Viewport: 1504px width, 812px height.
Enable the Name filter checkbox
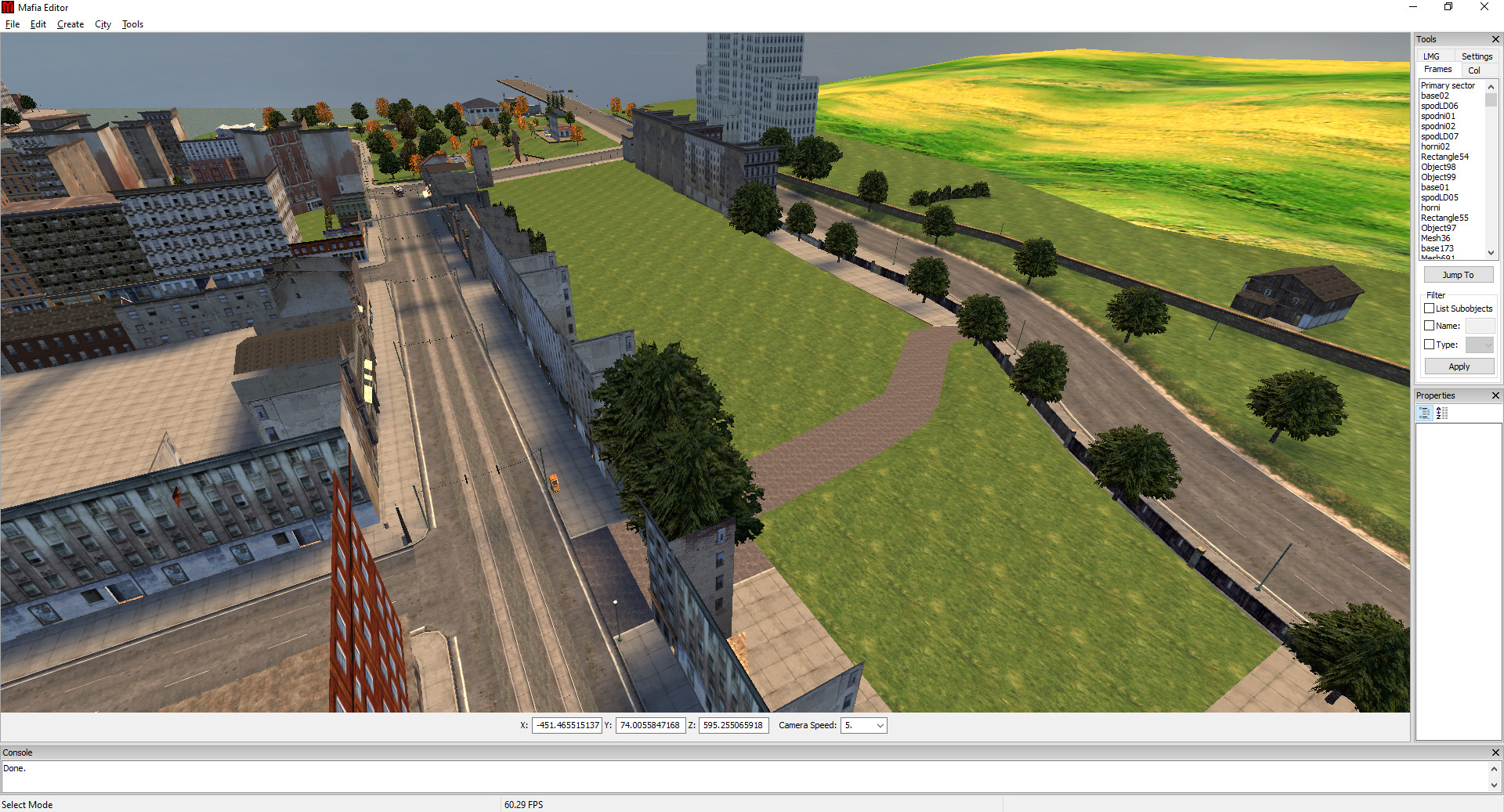(x=1429, y=326)
